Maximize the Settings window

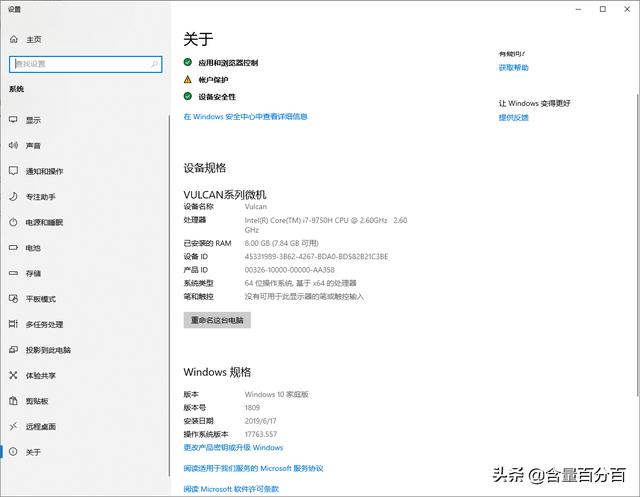603,9
